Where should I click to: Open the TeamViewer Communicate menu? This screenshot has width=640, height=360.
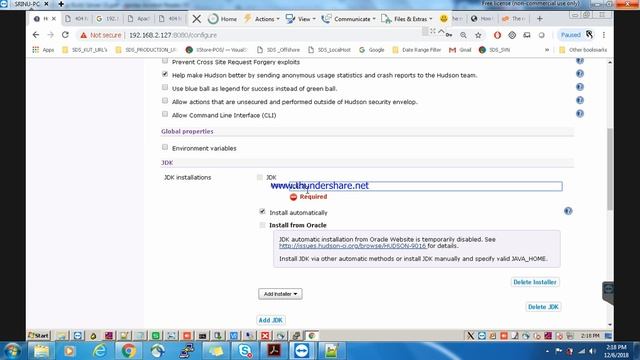[x=349, y=19]
